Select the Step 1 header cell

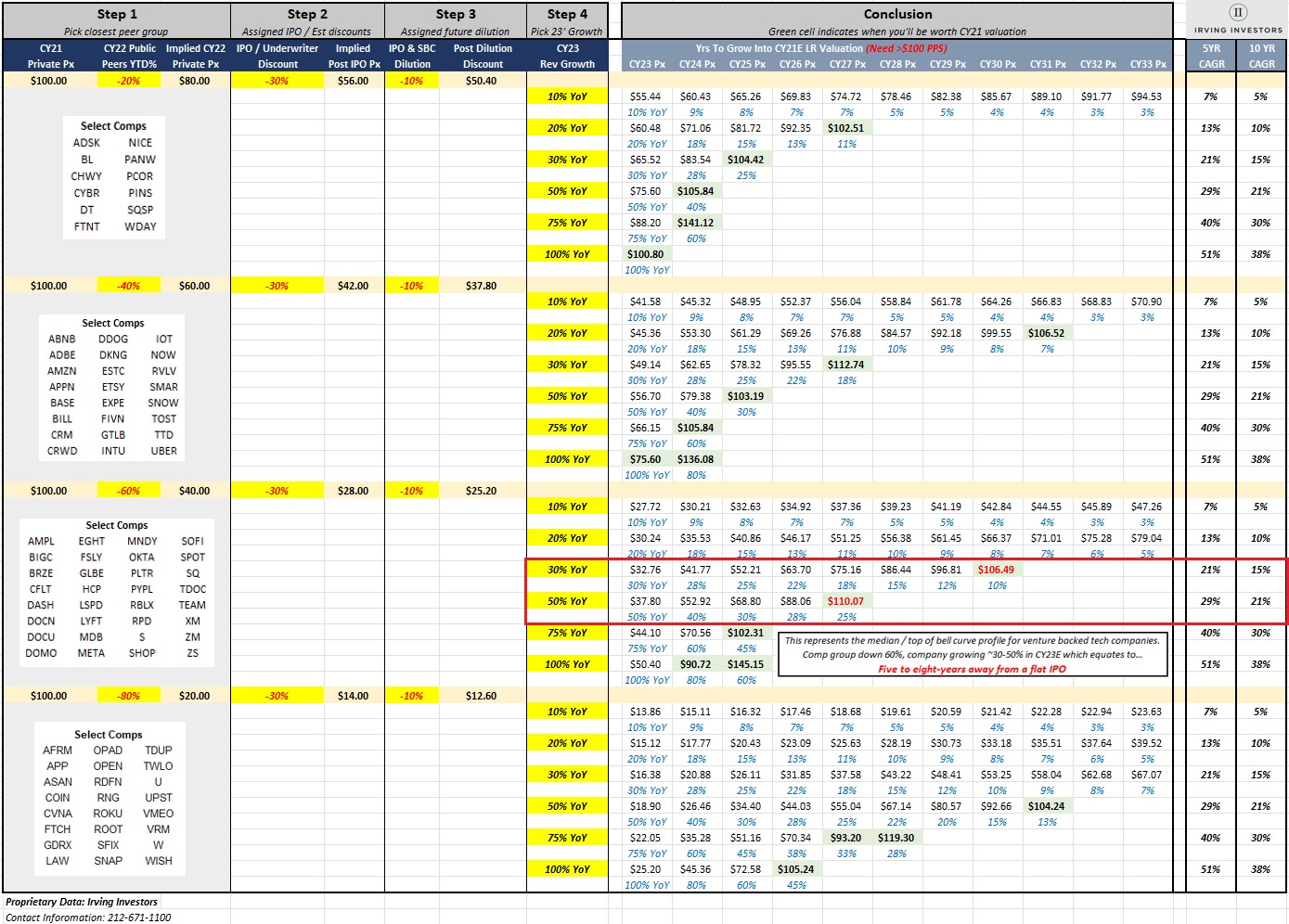[x=117, y=14]
